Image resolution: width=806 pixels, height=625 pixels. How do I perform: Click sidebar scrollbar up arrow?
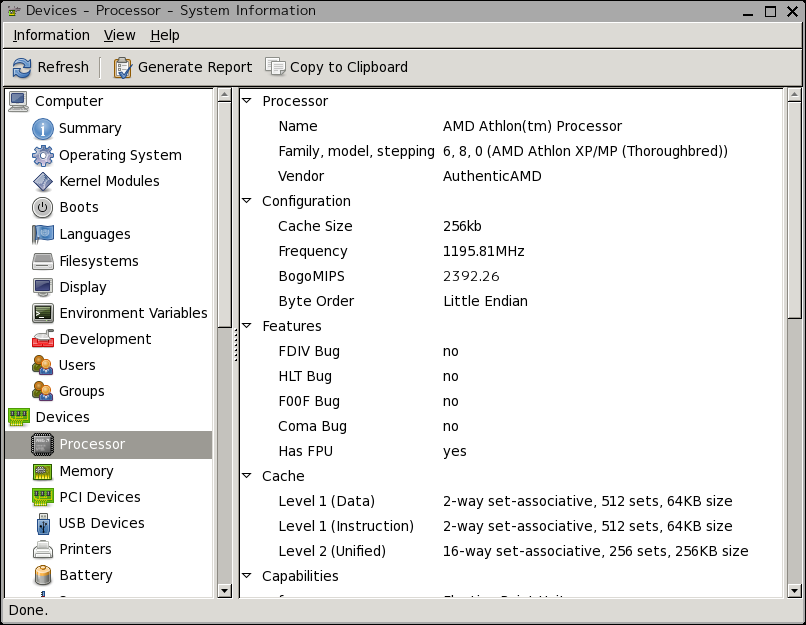pyautogui.click(x=225, y=95)
